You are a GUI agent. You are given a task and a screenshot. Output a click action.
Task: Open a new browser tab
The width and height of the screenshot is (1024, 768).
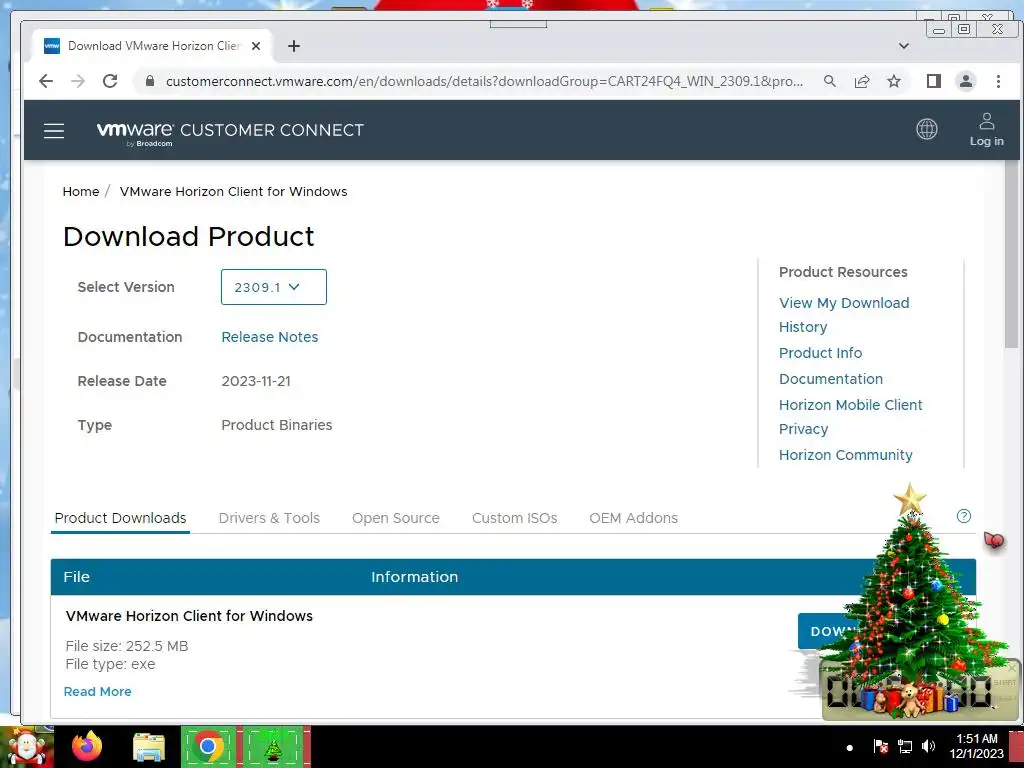click(294, 46)
